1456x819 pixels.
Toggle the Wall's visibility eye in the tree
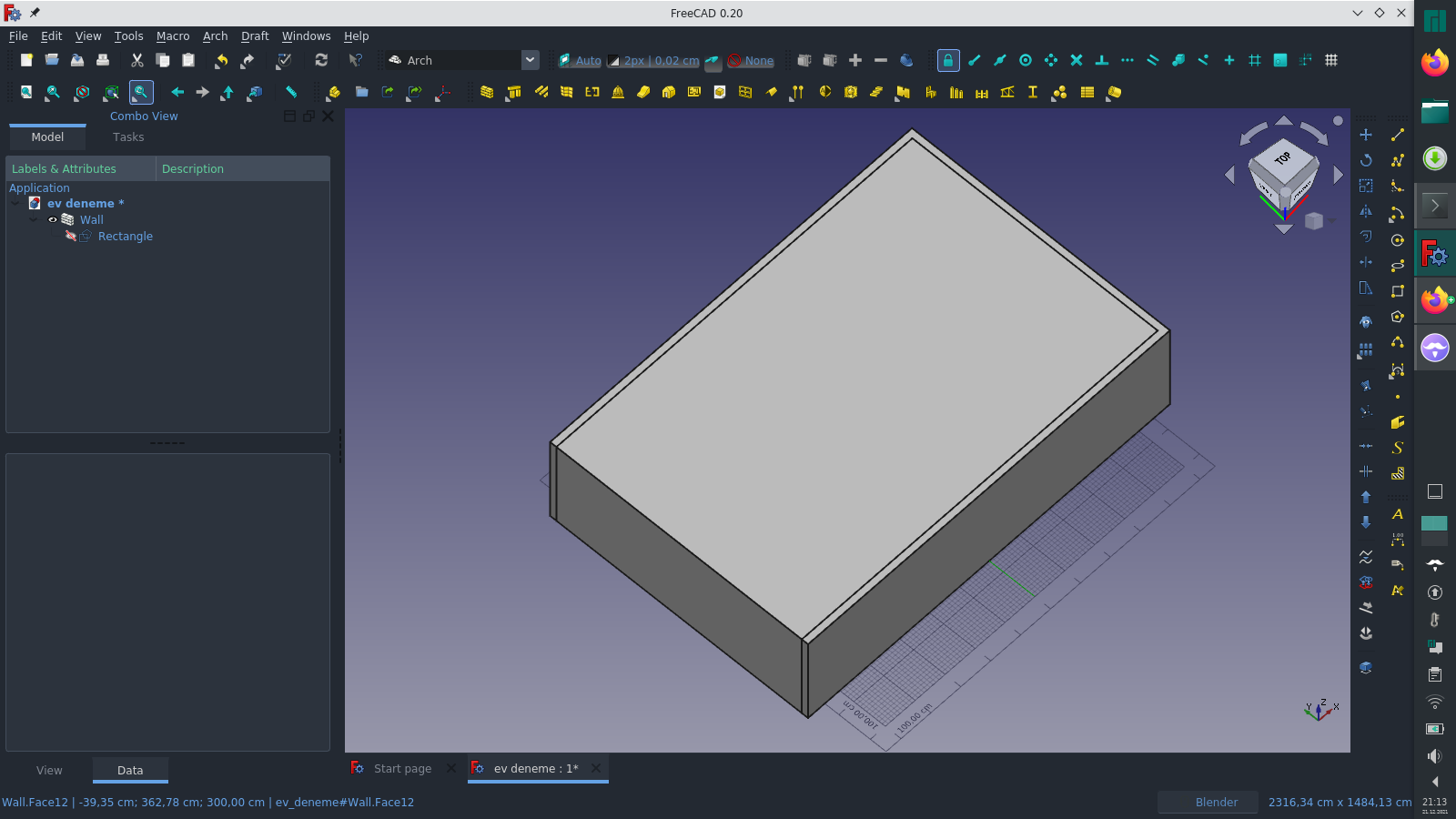pyautogui.click(x=52, y=219)
